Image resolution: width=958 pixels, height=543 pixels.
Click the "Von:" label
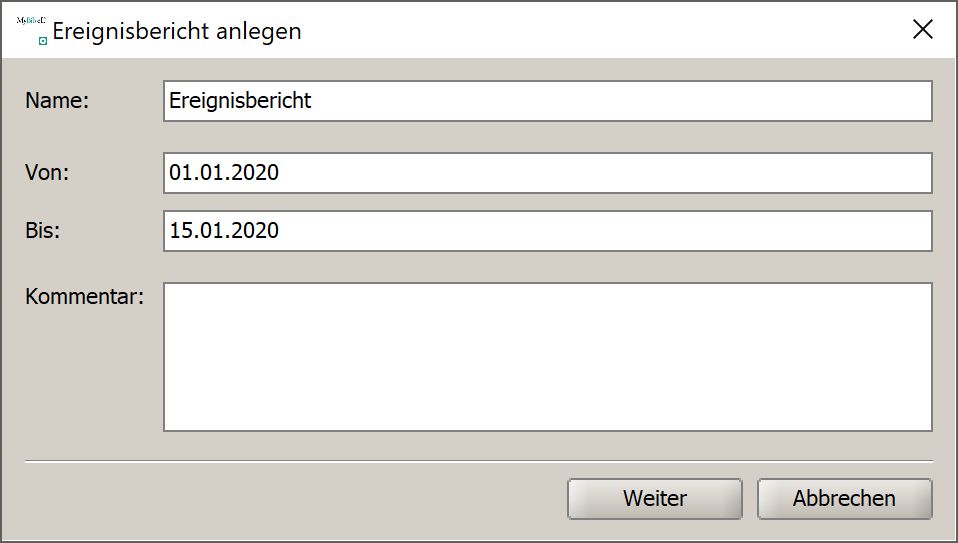[x=47, y=173]
